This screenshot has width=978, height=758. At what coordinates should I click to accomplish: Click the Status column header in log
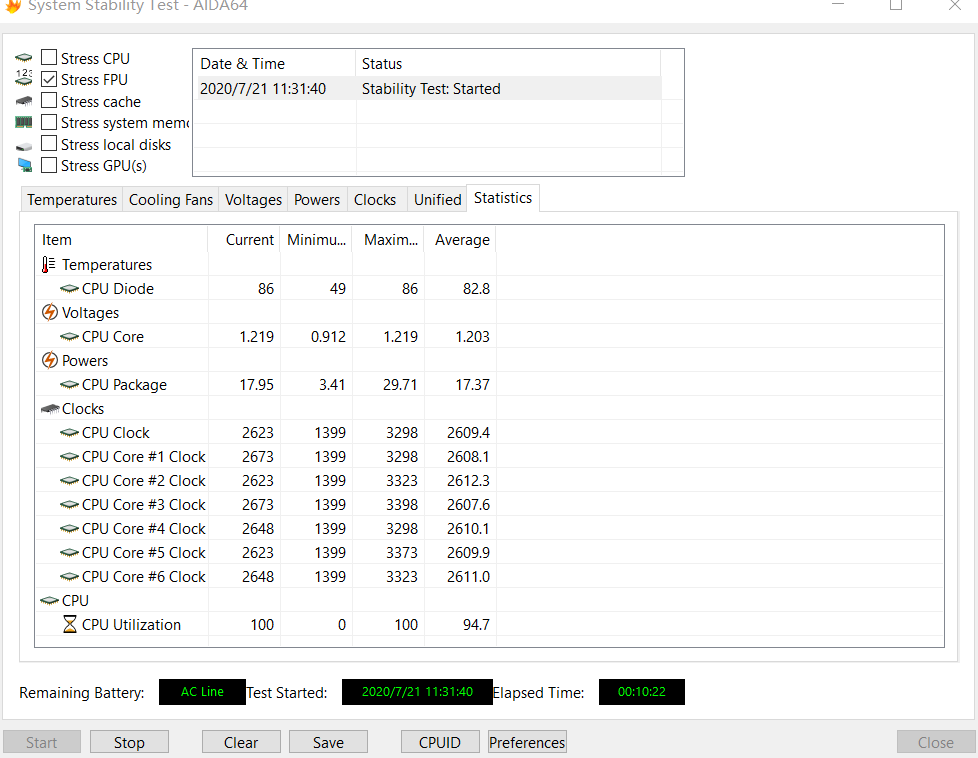508,64
